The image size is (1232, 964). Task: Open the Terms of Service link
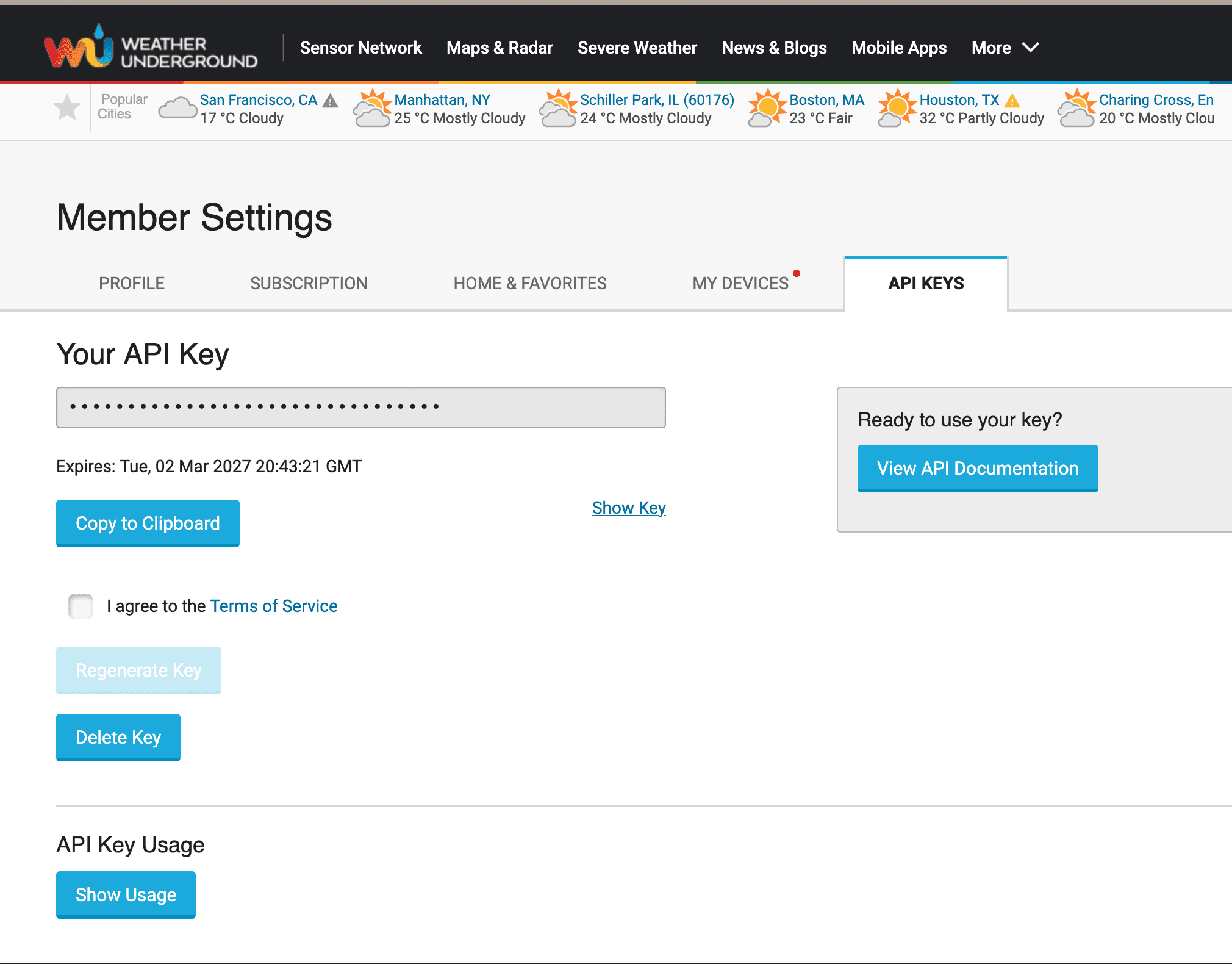(274, 606)
